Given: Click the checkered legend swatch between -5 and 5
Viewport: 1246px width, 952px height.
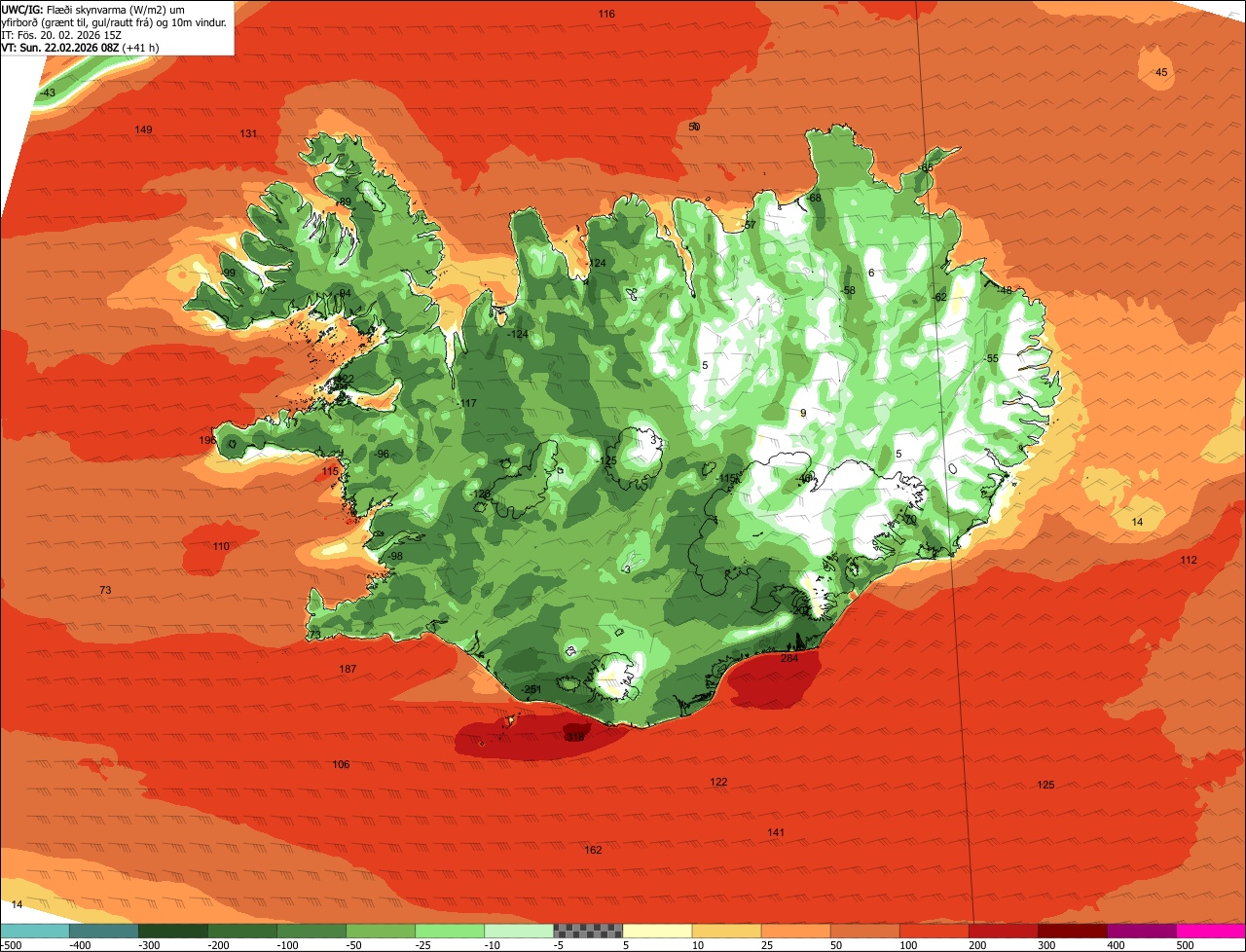Looking at the screenshot, I should [x=588, y=931].
